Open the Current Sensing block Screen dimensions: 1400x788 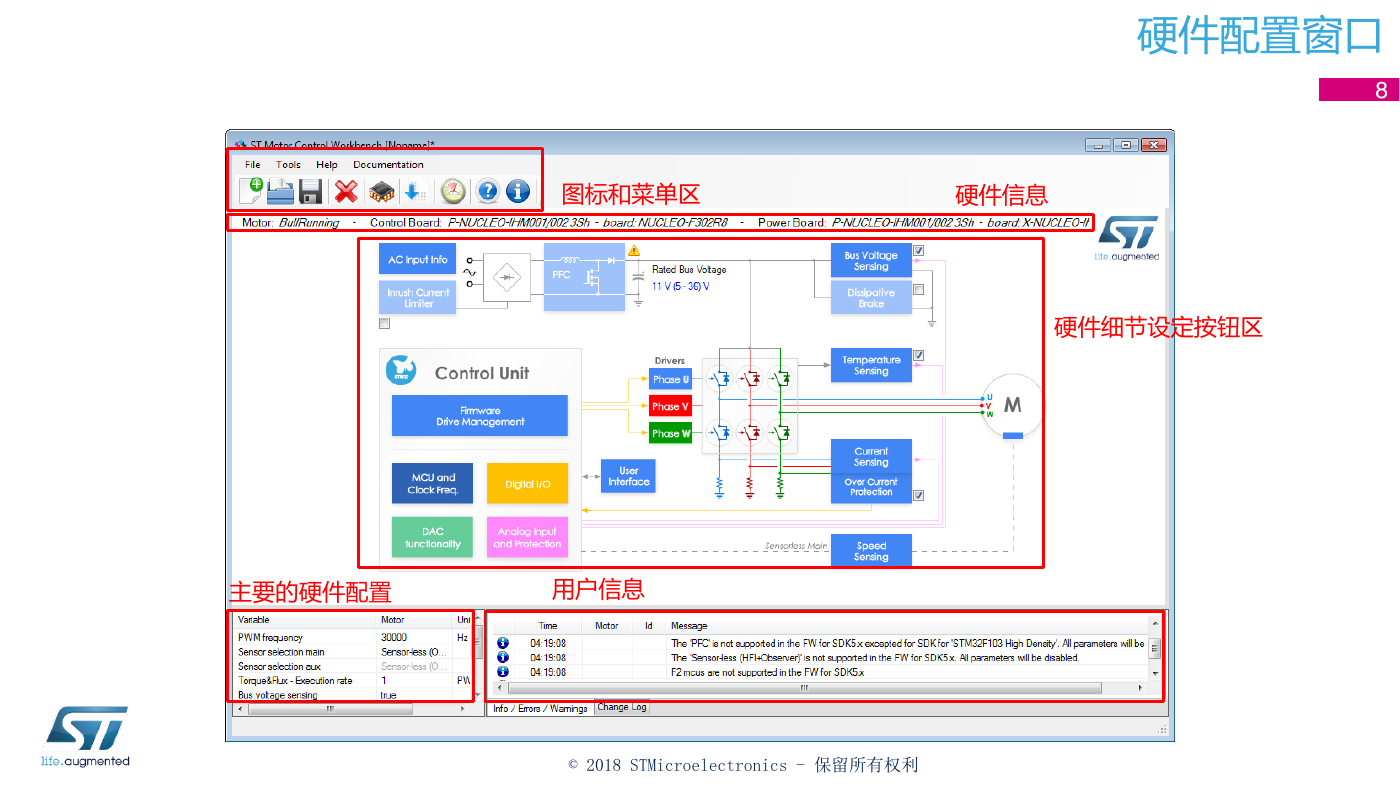point(871,456)
